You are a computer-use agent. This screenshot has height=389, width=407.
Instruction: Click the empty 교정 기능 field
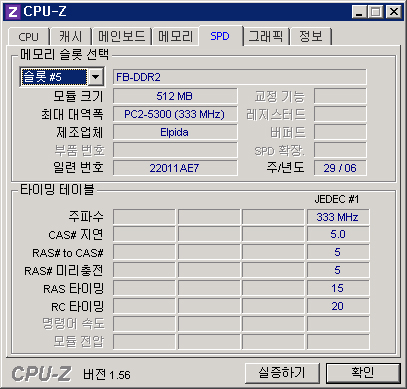tap(340, 96)
